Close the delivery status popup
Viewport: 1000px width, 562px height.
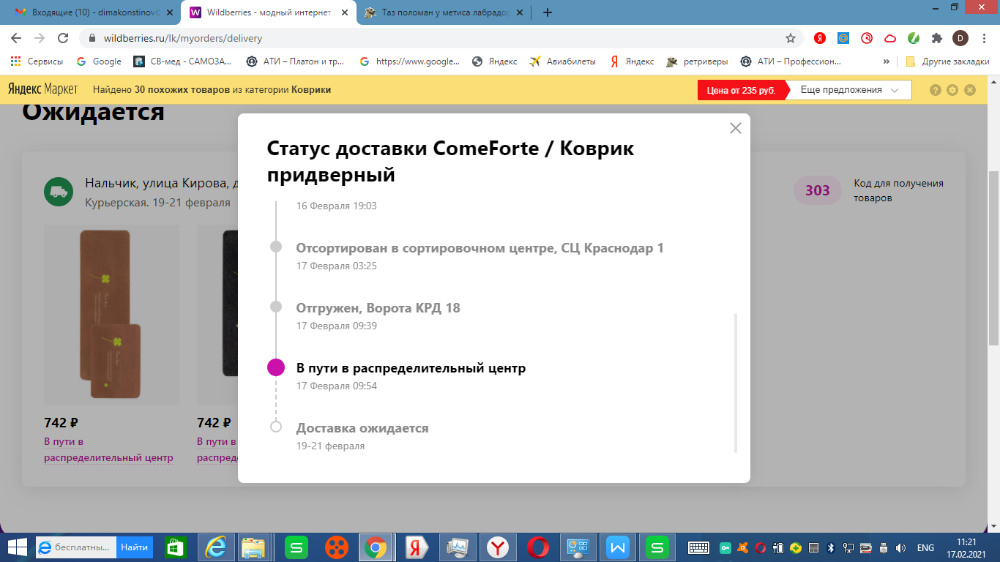(x=735, y=128)
